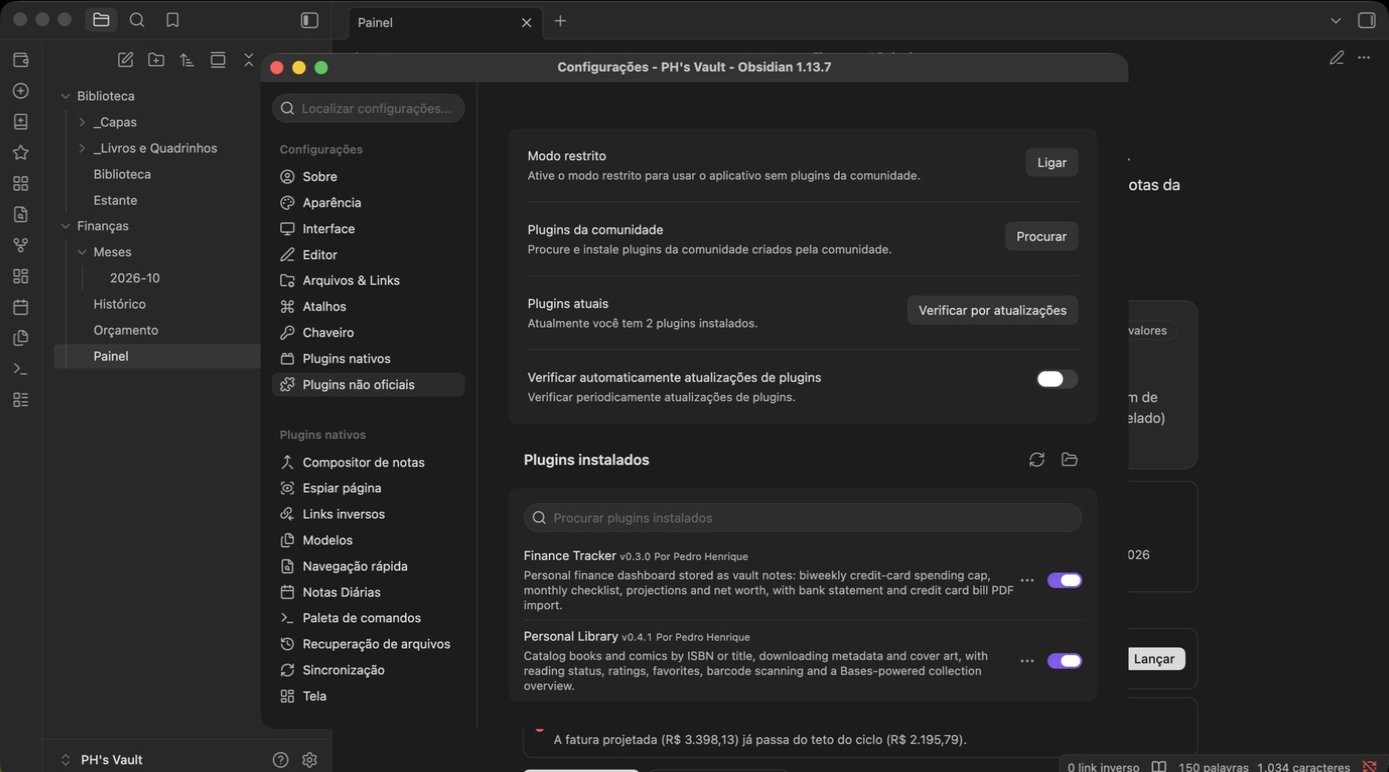Open the wallet icon in the left ribbon
Image resolution: width=1389 pixels, height=772 pixels.
(20, 60)
